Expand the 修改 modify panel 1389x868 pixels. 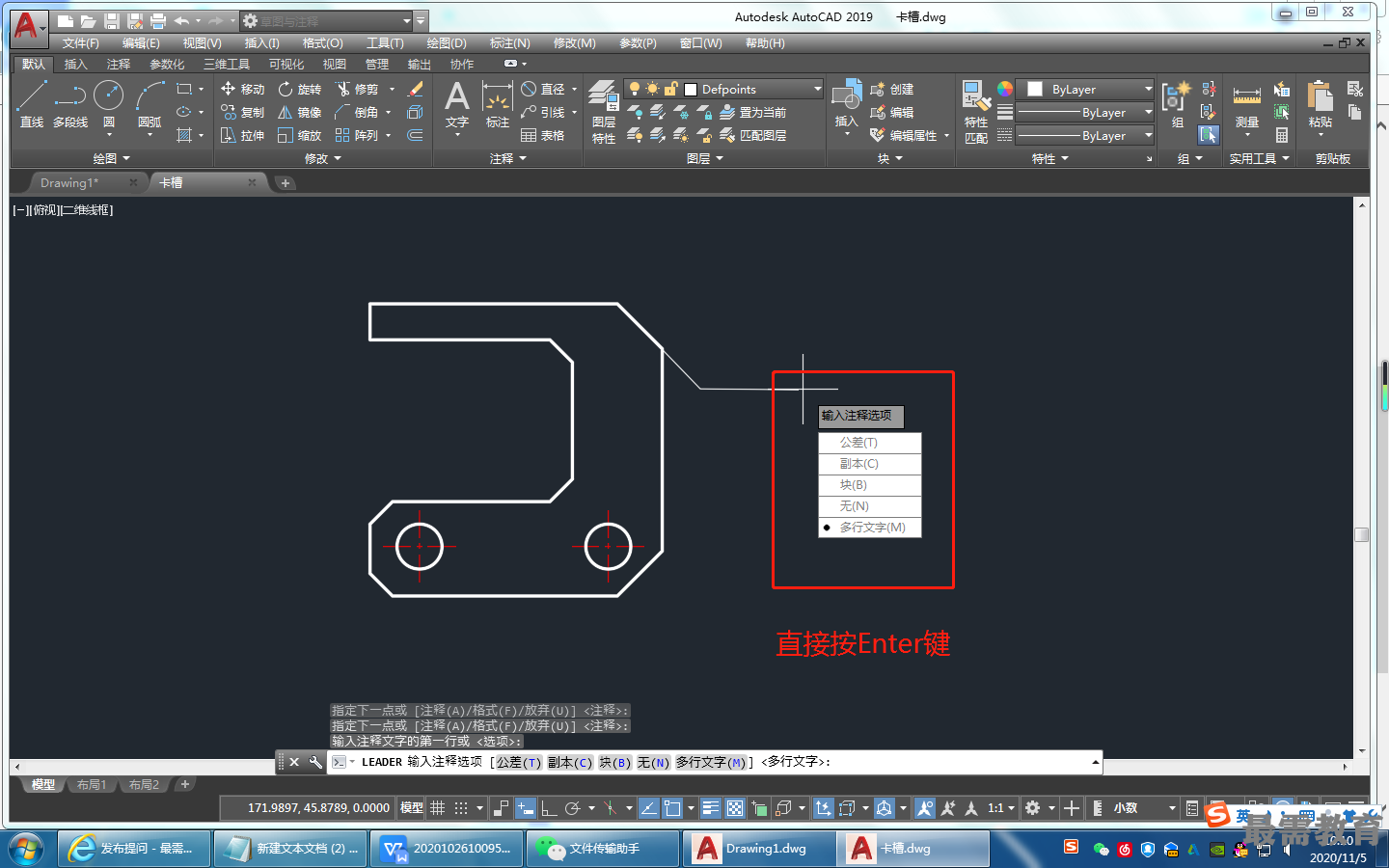coord(322,158)
